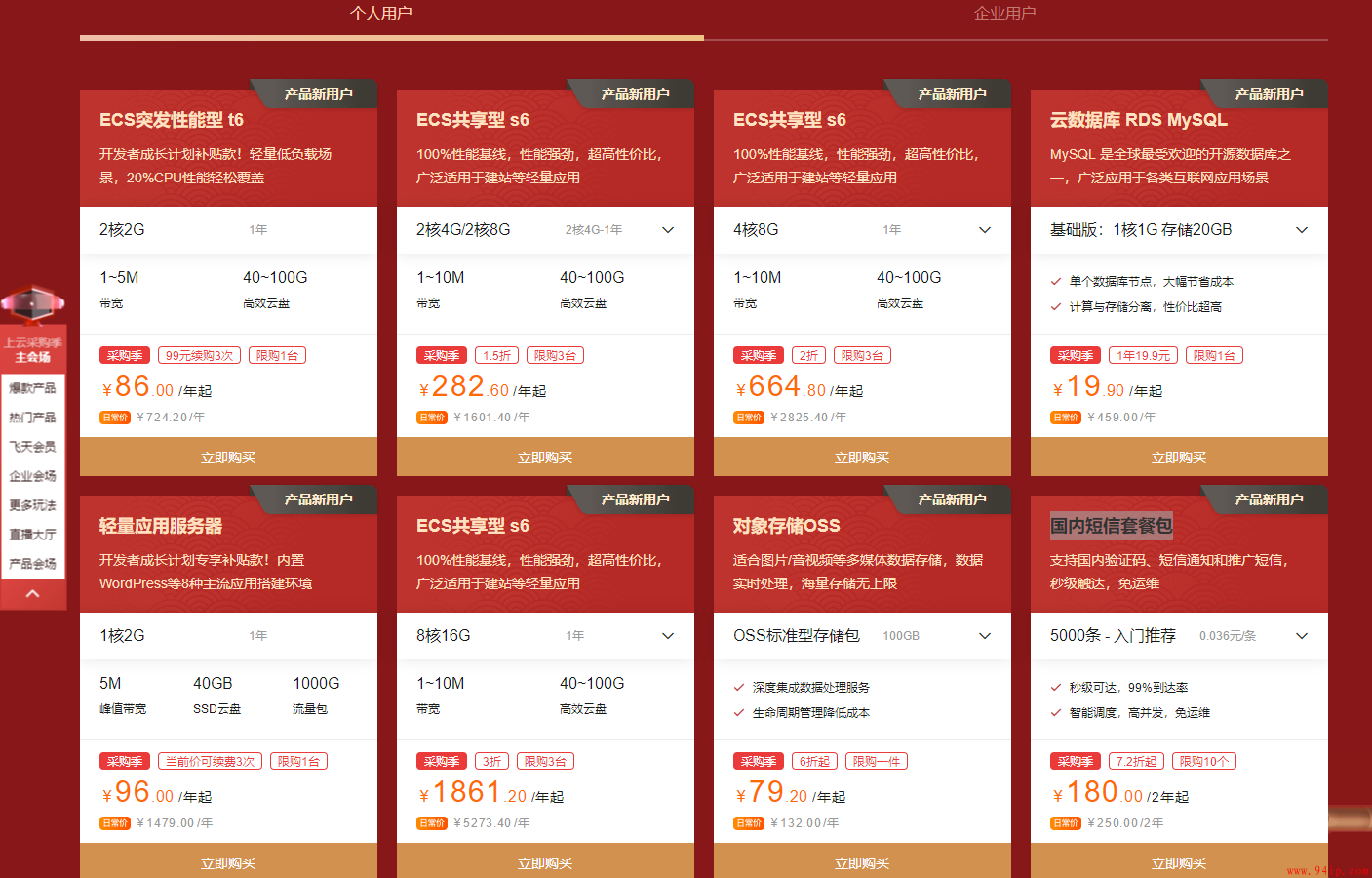Click the 2折 discount tag
Image resolution: width=1372 pixels, height=878 pixels.
(x=808, y=356)
